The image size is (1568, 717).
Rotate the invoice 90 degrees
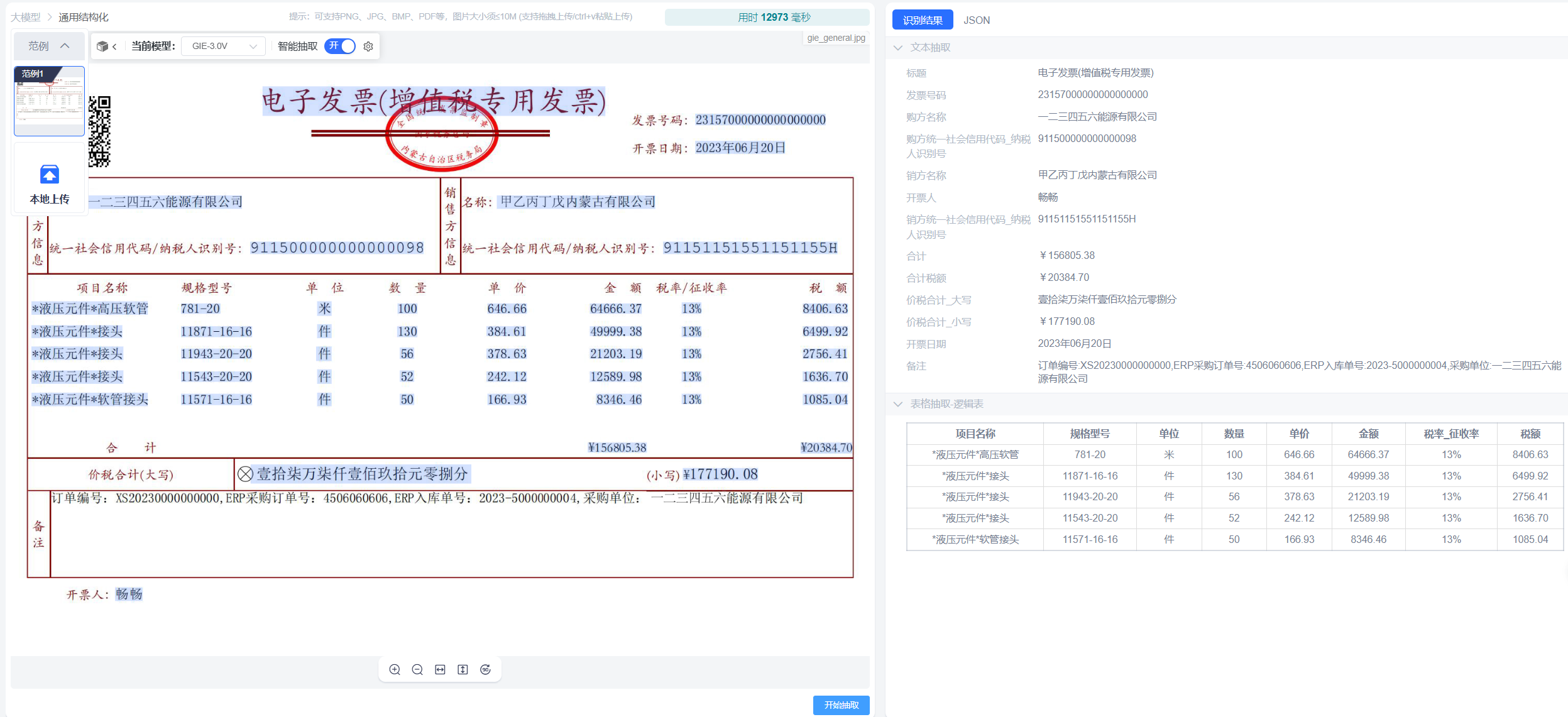coord(485,670)
